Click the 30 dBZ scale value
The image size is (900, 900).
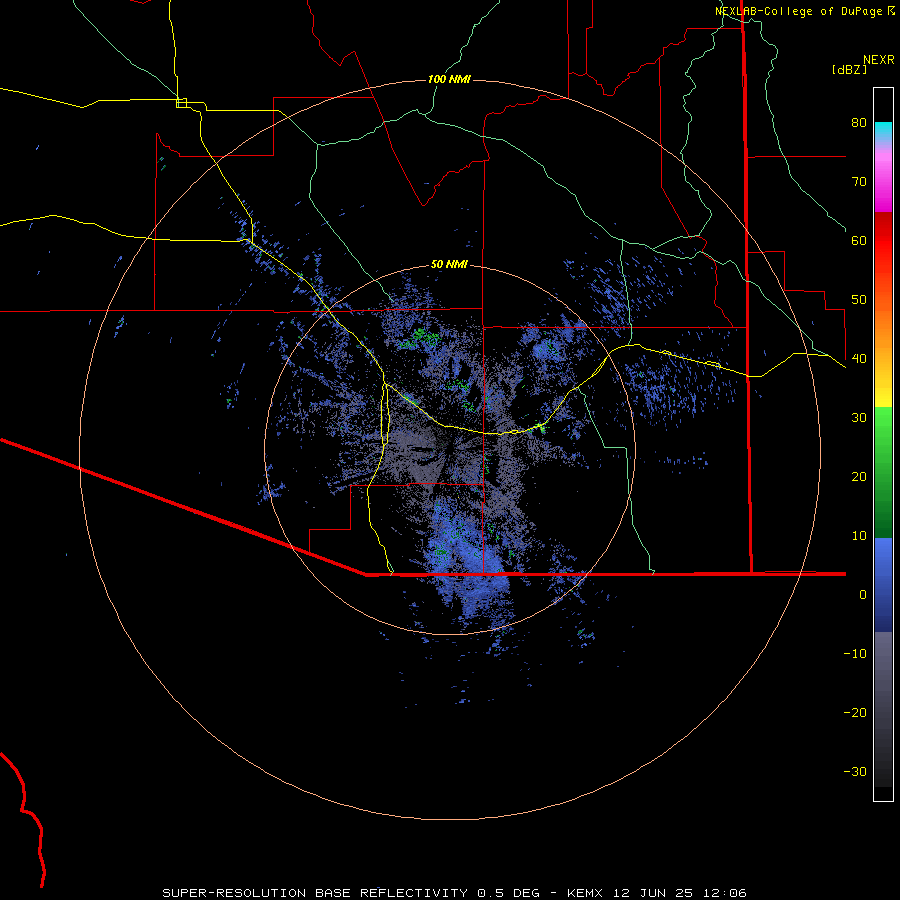click(x=859, y=418)
